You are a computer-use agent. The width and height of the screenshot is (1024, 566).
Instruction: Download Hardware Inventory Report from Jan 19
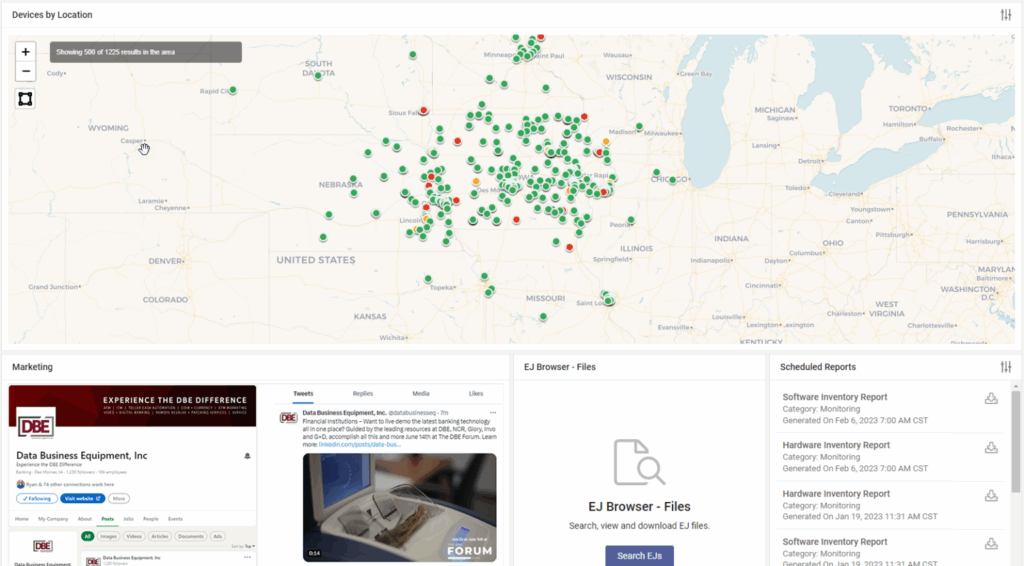pyautogui.click(x=991, y=495)
